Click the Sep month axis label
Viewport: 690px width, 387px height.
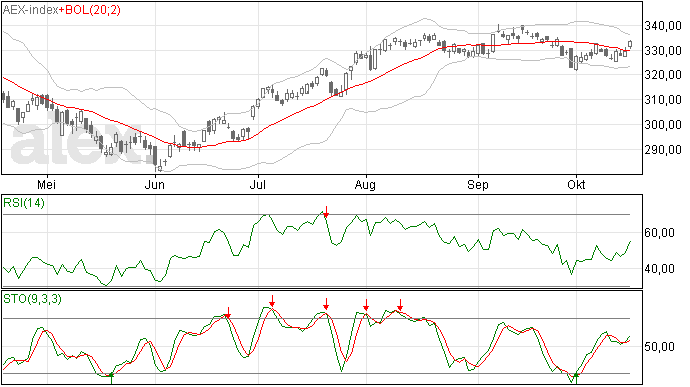(478, 184)
